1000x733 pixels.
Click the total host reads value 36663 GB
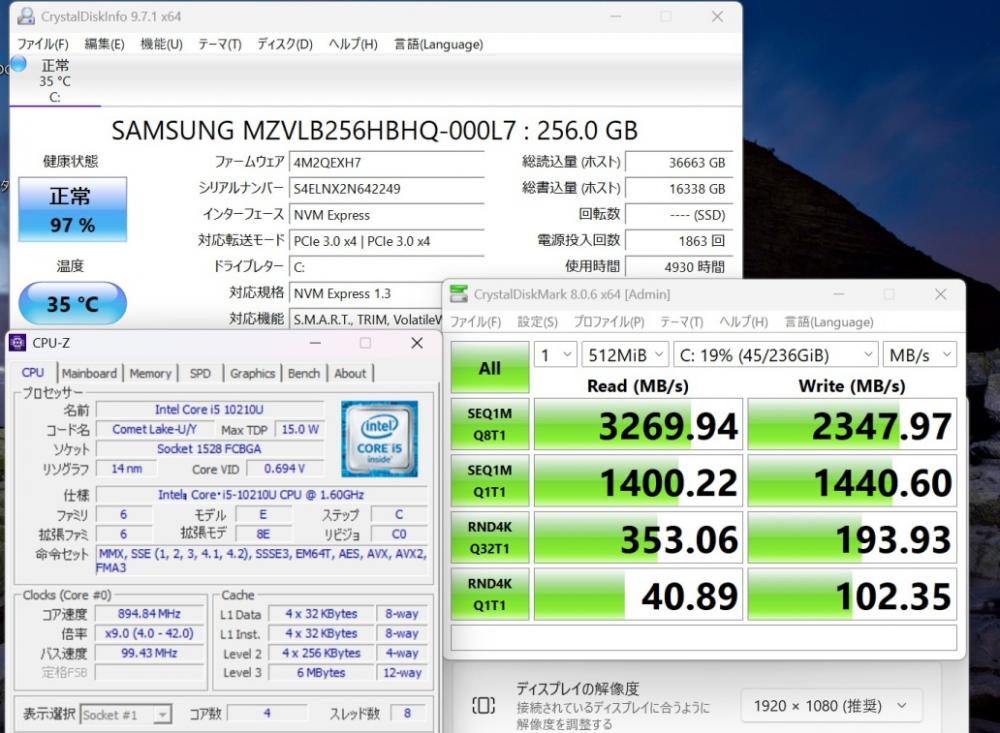679,163
